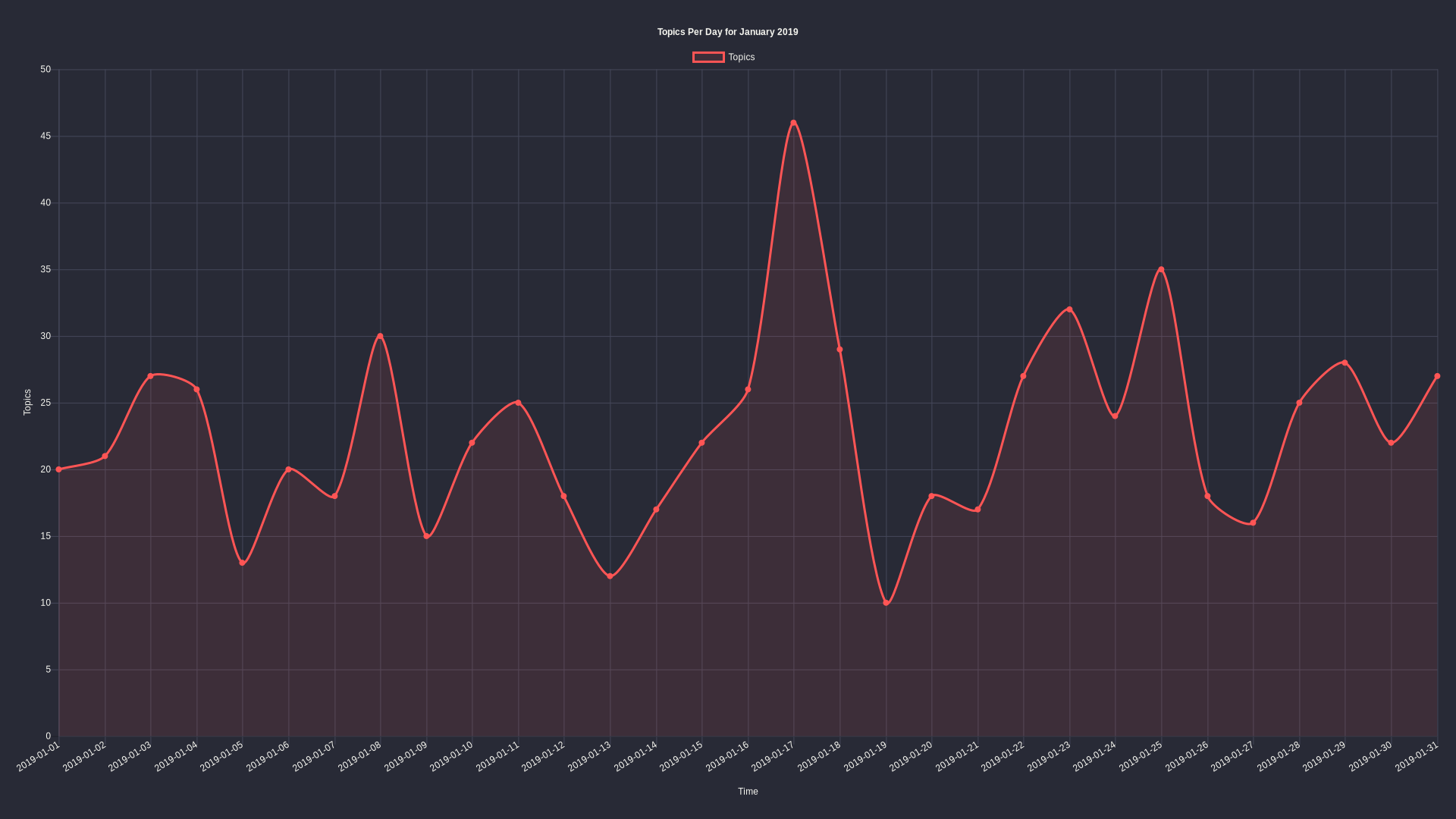The height and width of the screenshot is (819, 1456).
Task: Click the y-axis tick label 50
Action: [x=45, y=69]
